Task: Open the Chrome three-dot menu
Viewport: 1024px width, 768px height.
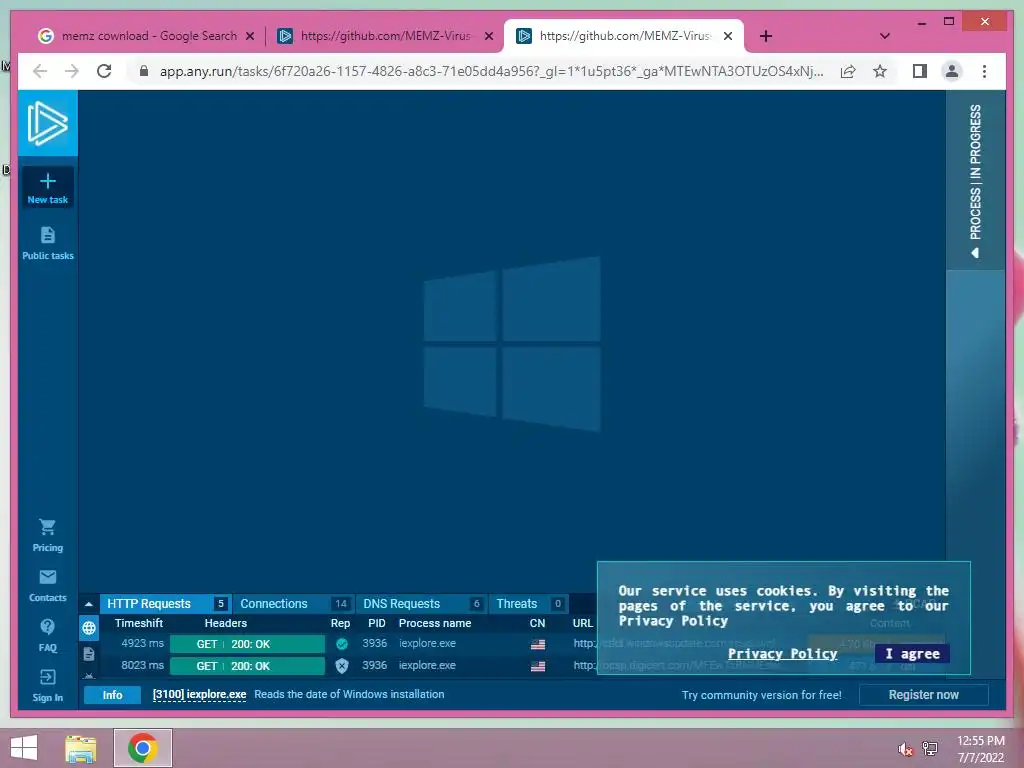Action: click(x=984, y=71)
